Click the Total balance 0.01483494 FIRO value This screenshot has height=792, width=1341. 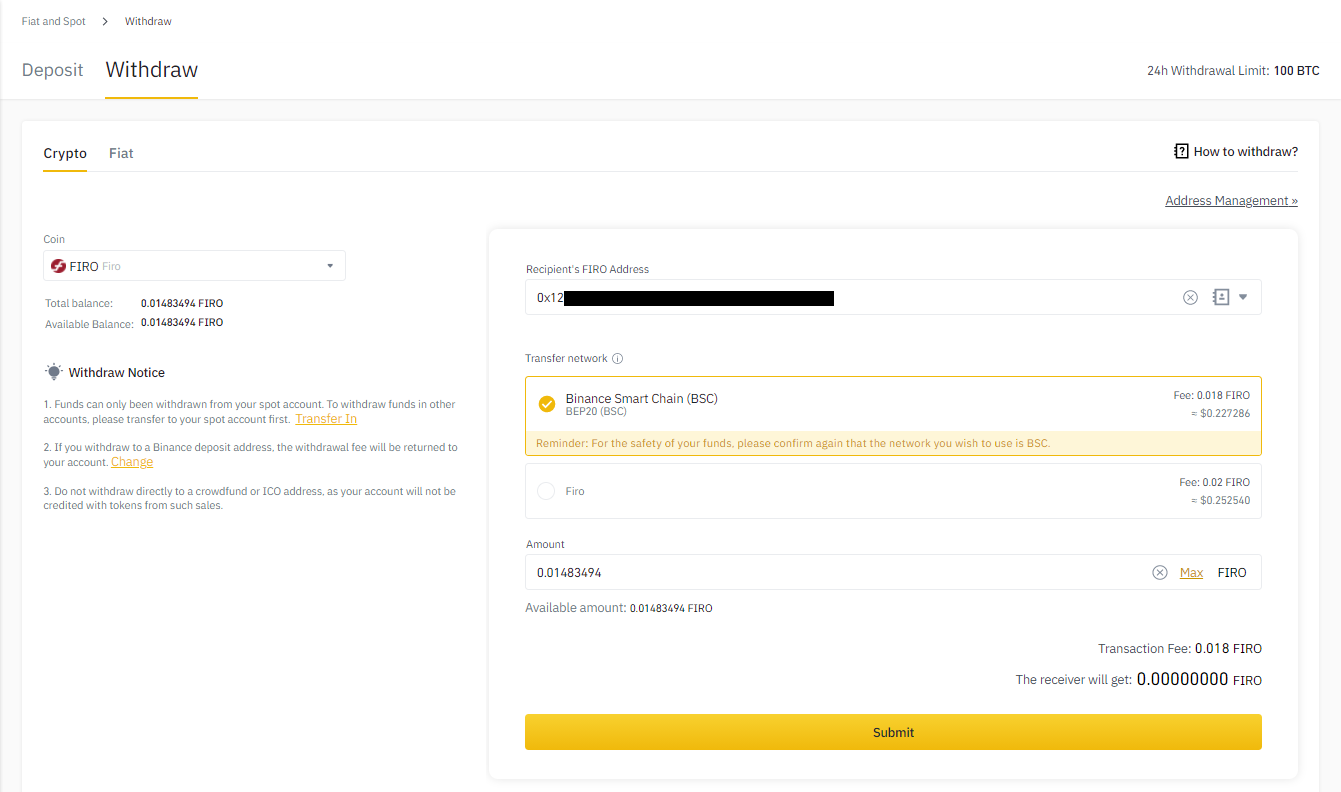[x=182, y=303]
